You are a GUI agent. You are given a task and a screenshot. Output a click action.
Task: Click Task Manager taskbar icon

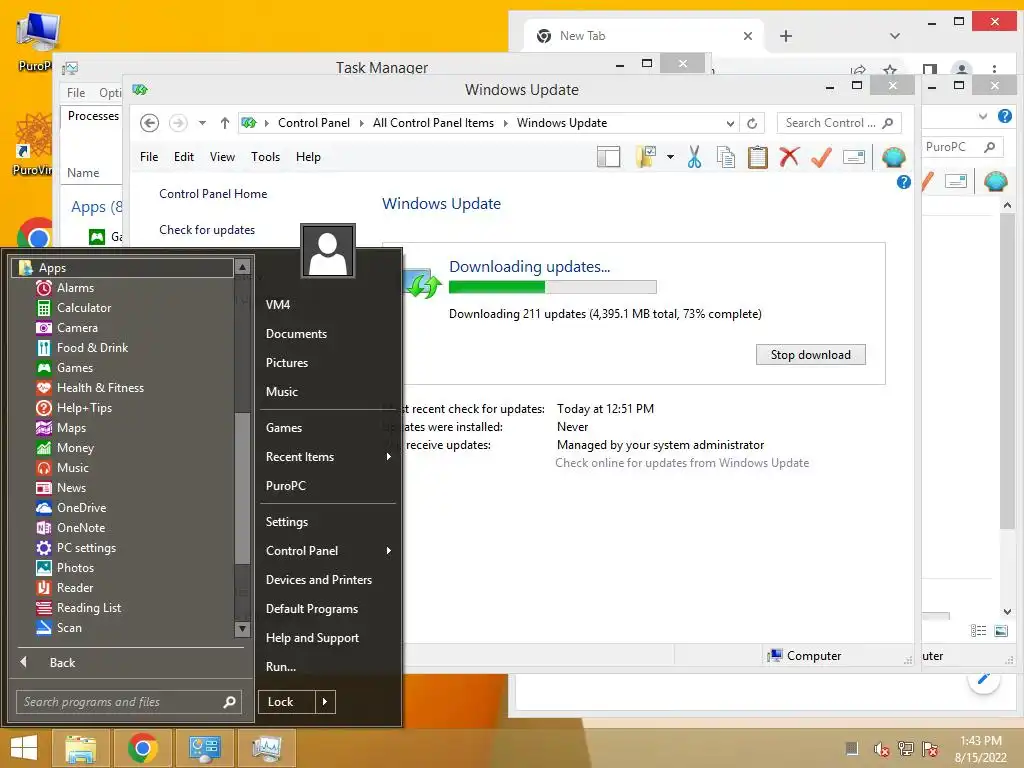coord(266,748)
